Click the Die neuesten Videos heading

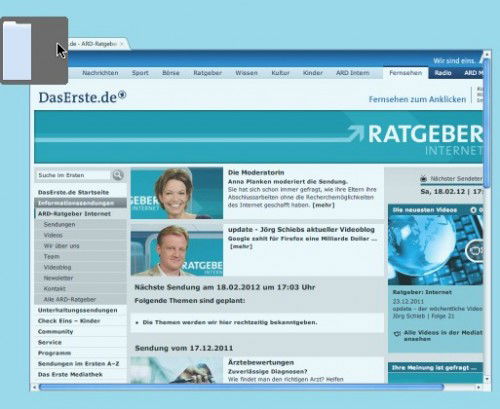click(x=425, y=210)
